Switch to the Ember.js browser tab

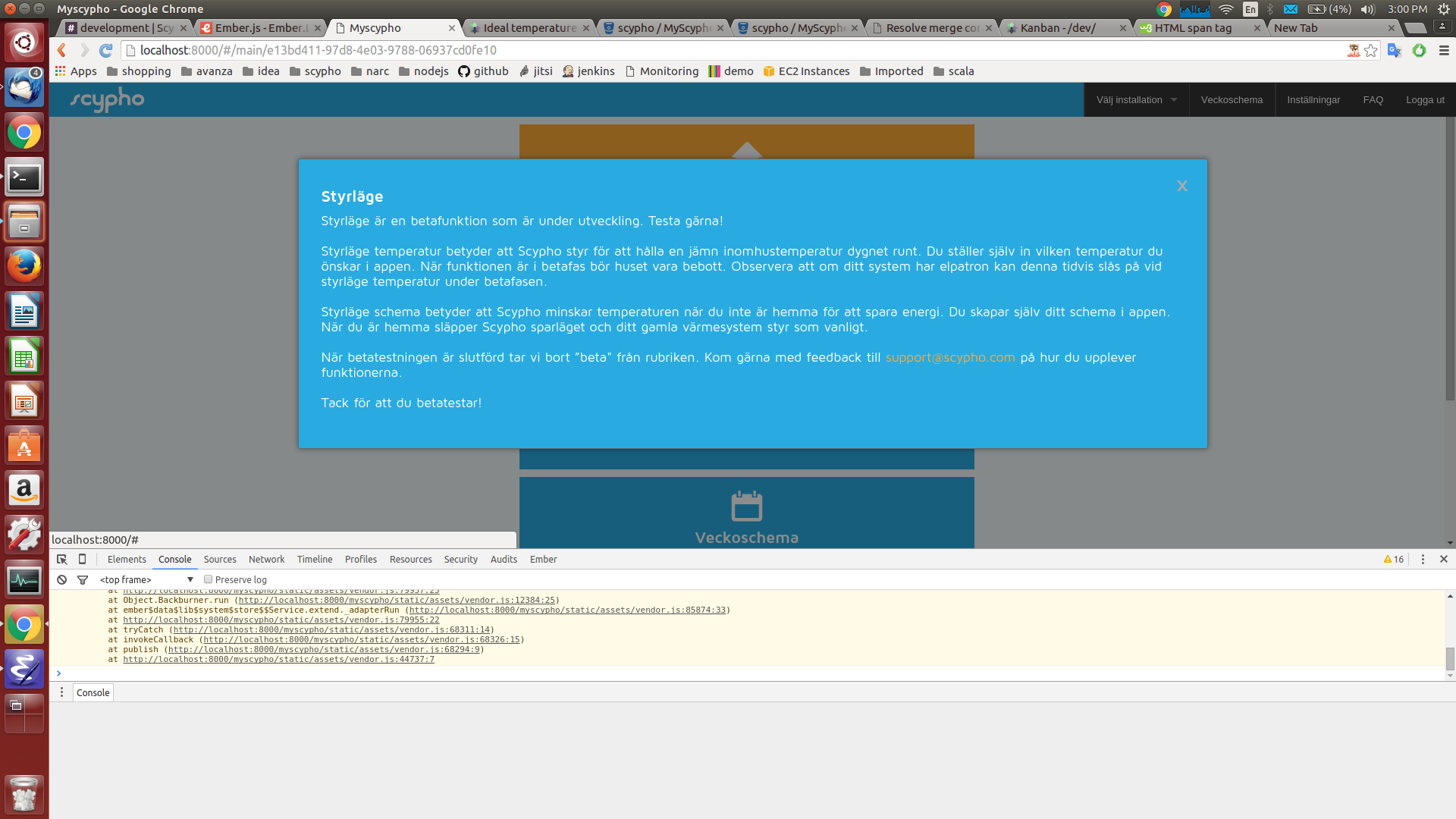point(260,28)
